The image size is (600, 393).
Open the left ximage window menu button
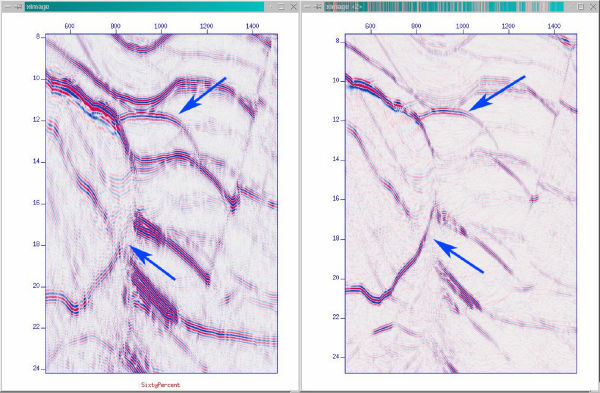(8, 7)
